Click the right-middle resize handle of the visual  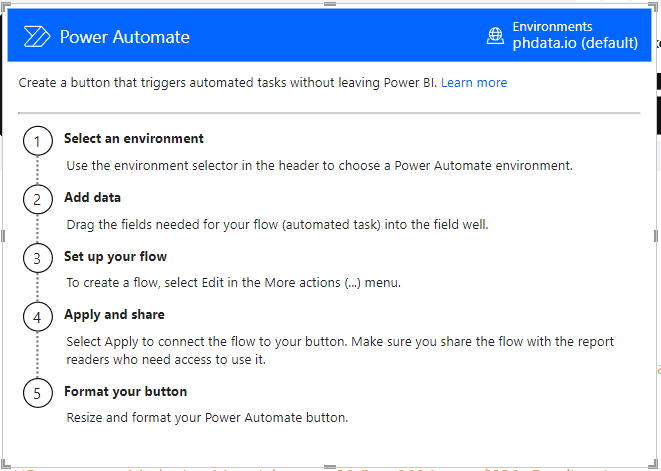point(657,236)
